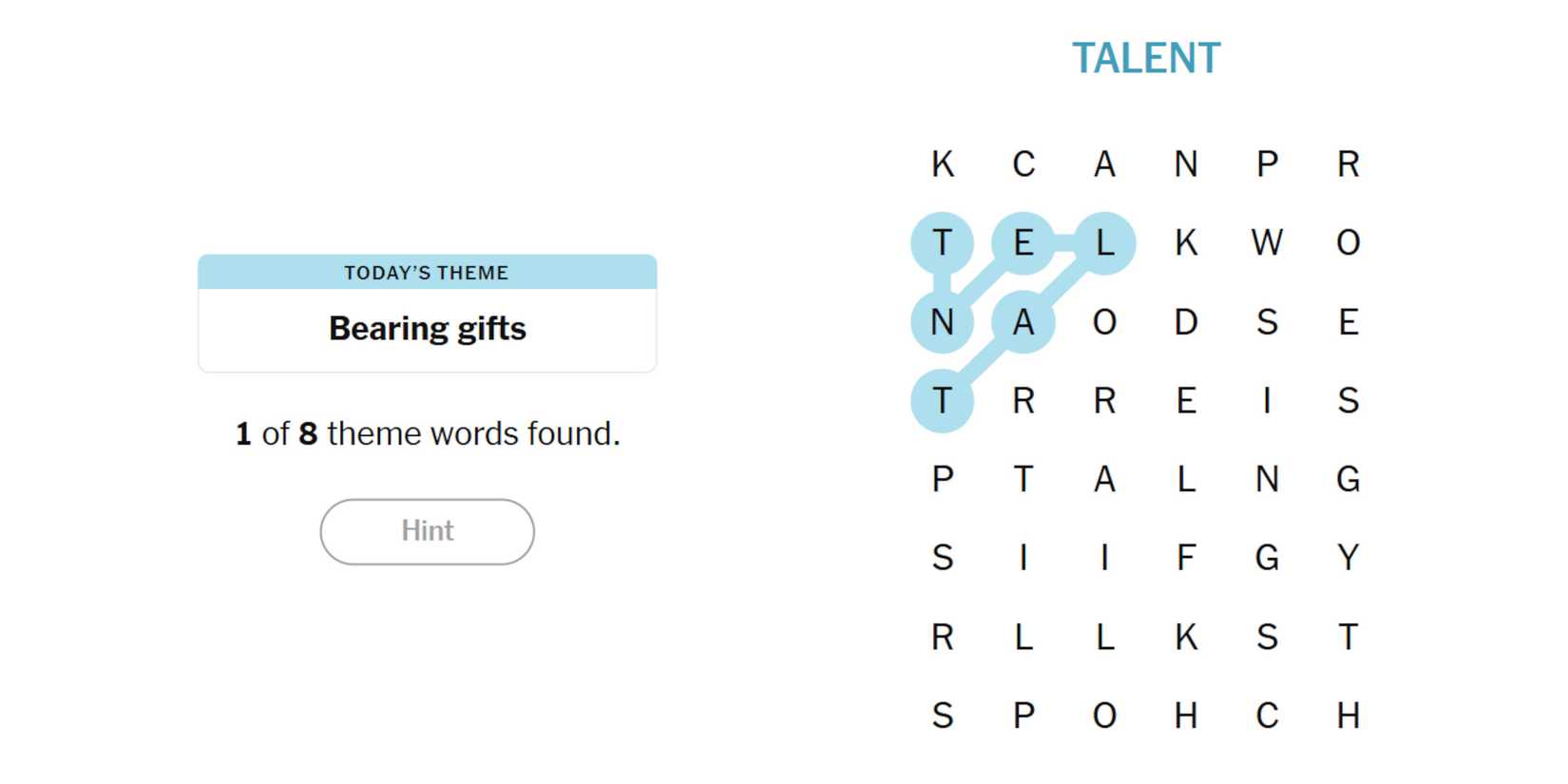Select the letter D tile

pos(1186,322)
